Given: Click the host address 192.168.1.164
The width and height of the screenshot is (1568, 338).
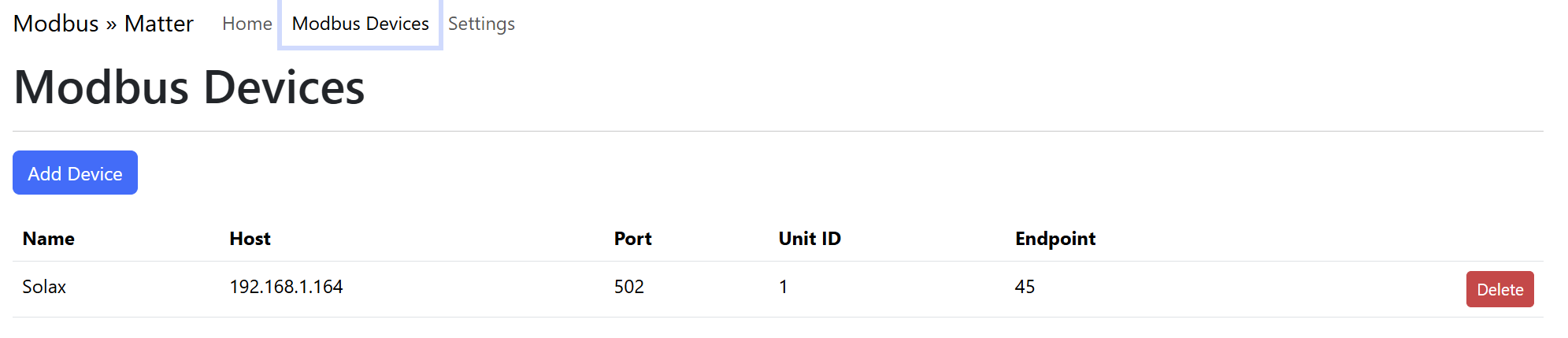Looking at the screenshot, I should (286, 287).
